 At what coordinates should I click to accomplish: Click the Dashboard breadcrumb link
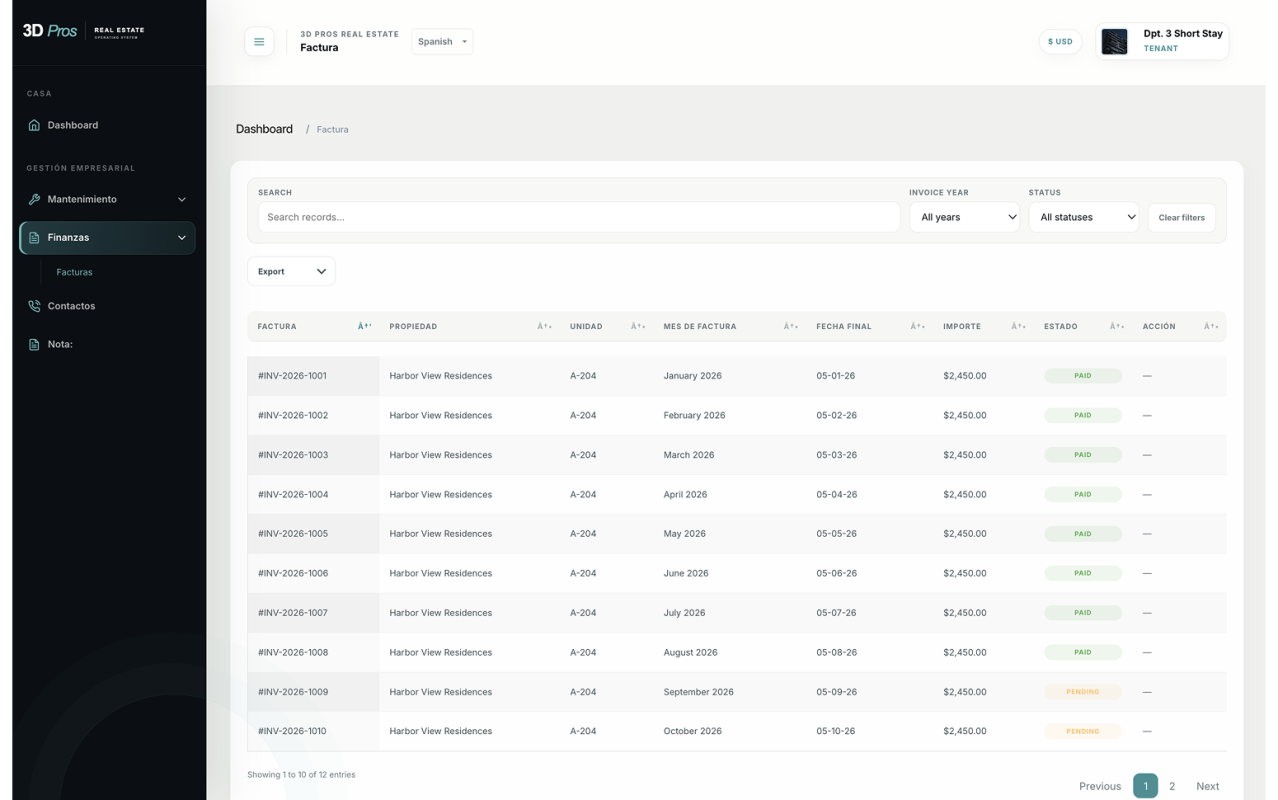click(264, 129)
